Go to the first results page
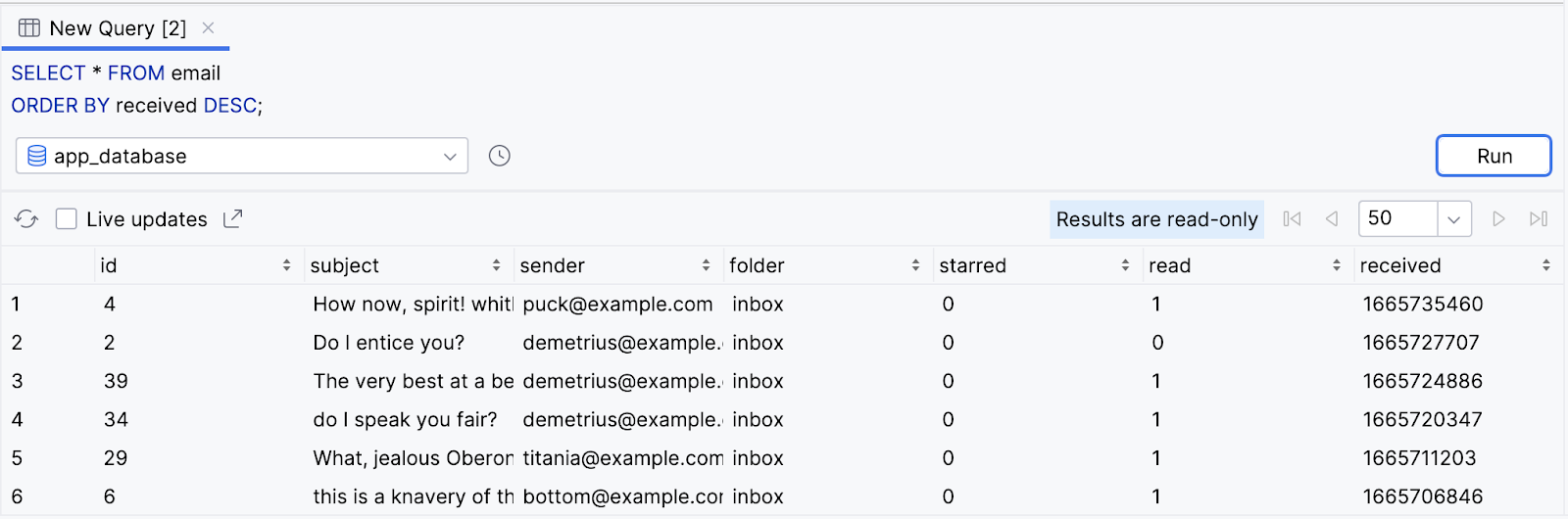Viewport: 1568px width, 519px height. click(x=1293, y=219)
